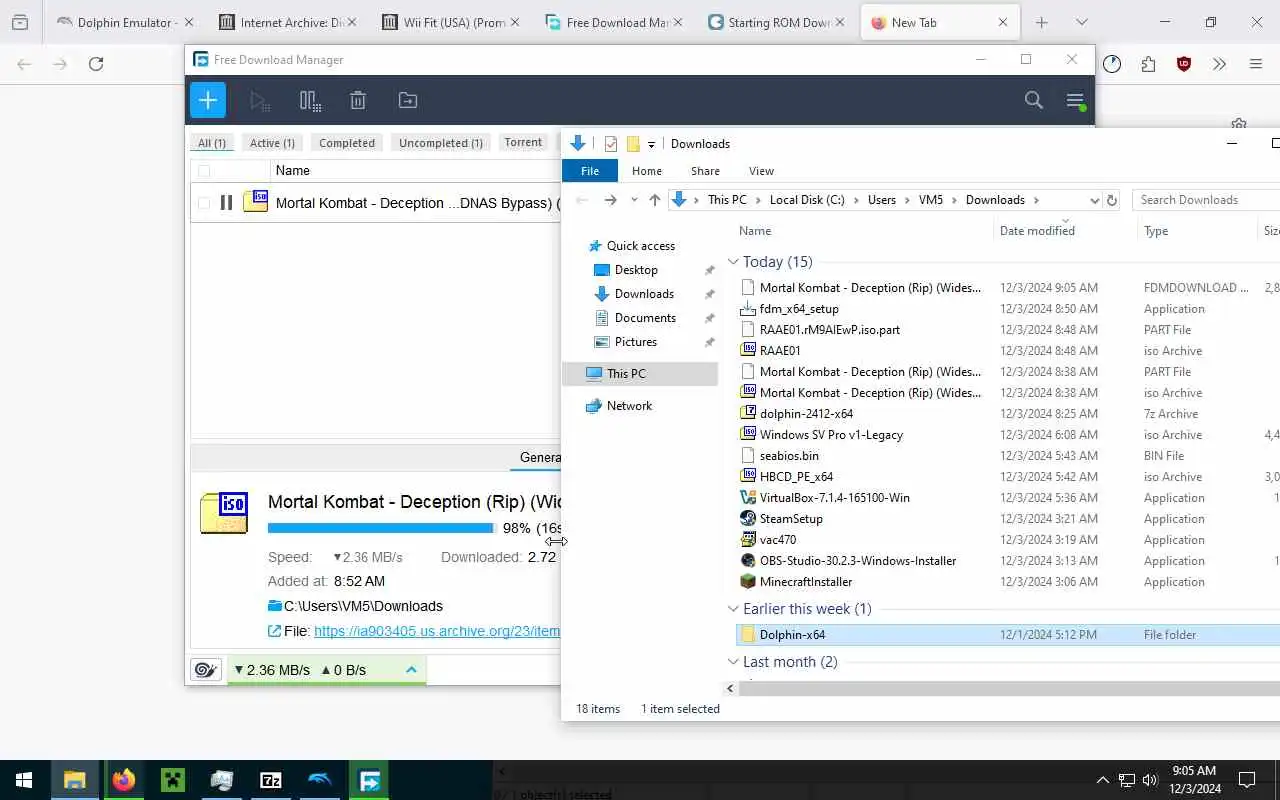The image size is (1280, 800).
Task: Collapse the Earlier this week (1) group
Action: tap(733, 609)
